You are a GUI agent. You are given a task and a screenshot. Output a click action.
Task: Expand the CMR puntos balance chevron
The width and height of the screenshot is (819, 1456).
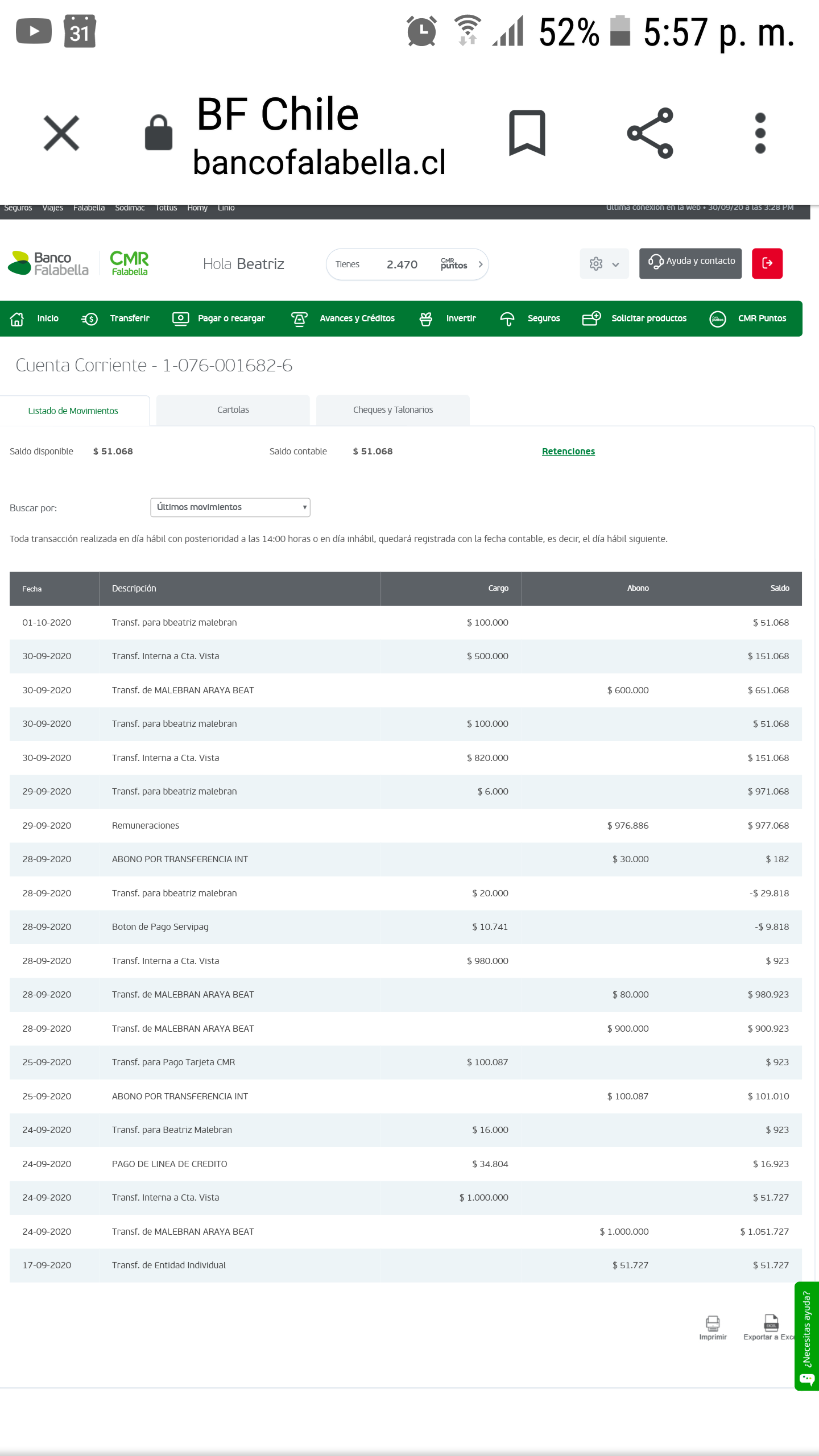480,264
